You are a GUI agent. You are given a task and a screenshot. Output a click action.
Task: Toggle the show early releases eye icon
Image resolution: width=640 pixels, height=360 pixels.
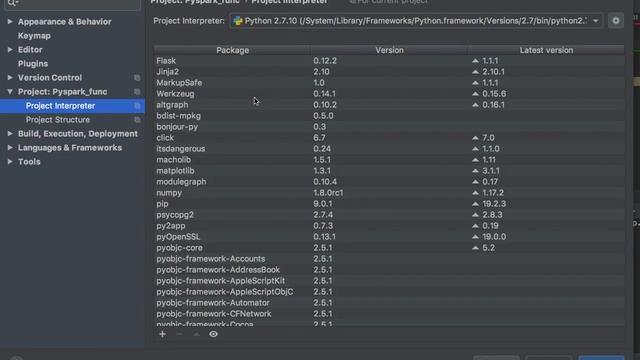point(213,334)
